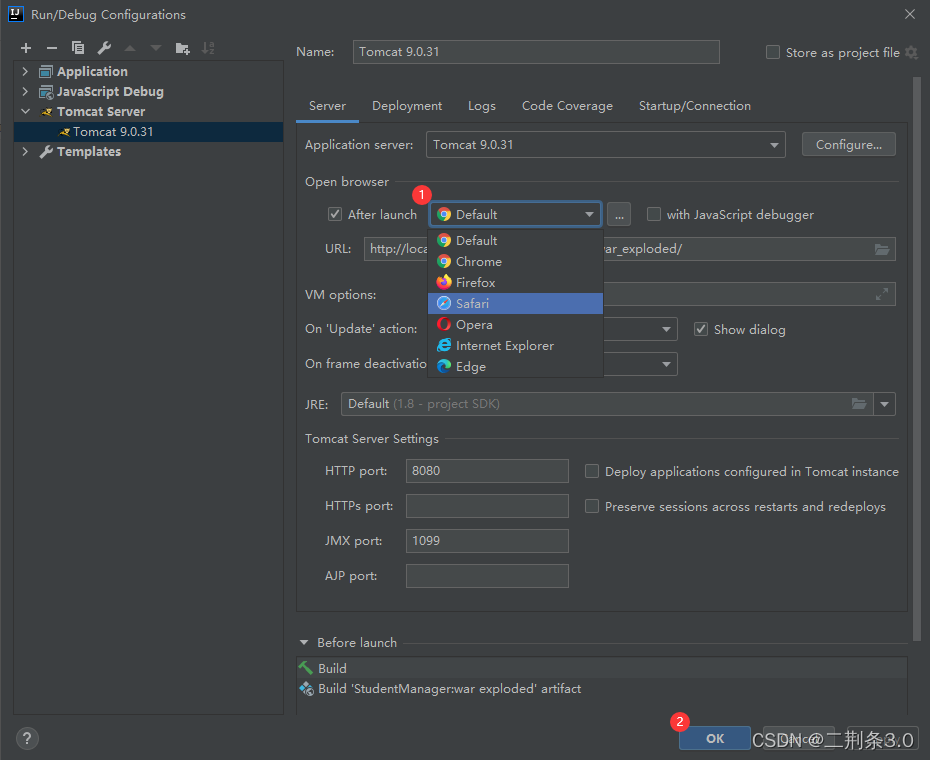Browse JRE folder icon

pyautogui.click(x=859, y=404)
